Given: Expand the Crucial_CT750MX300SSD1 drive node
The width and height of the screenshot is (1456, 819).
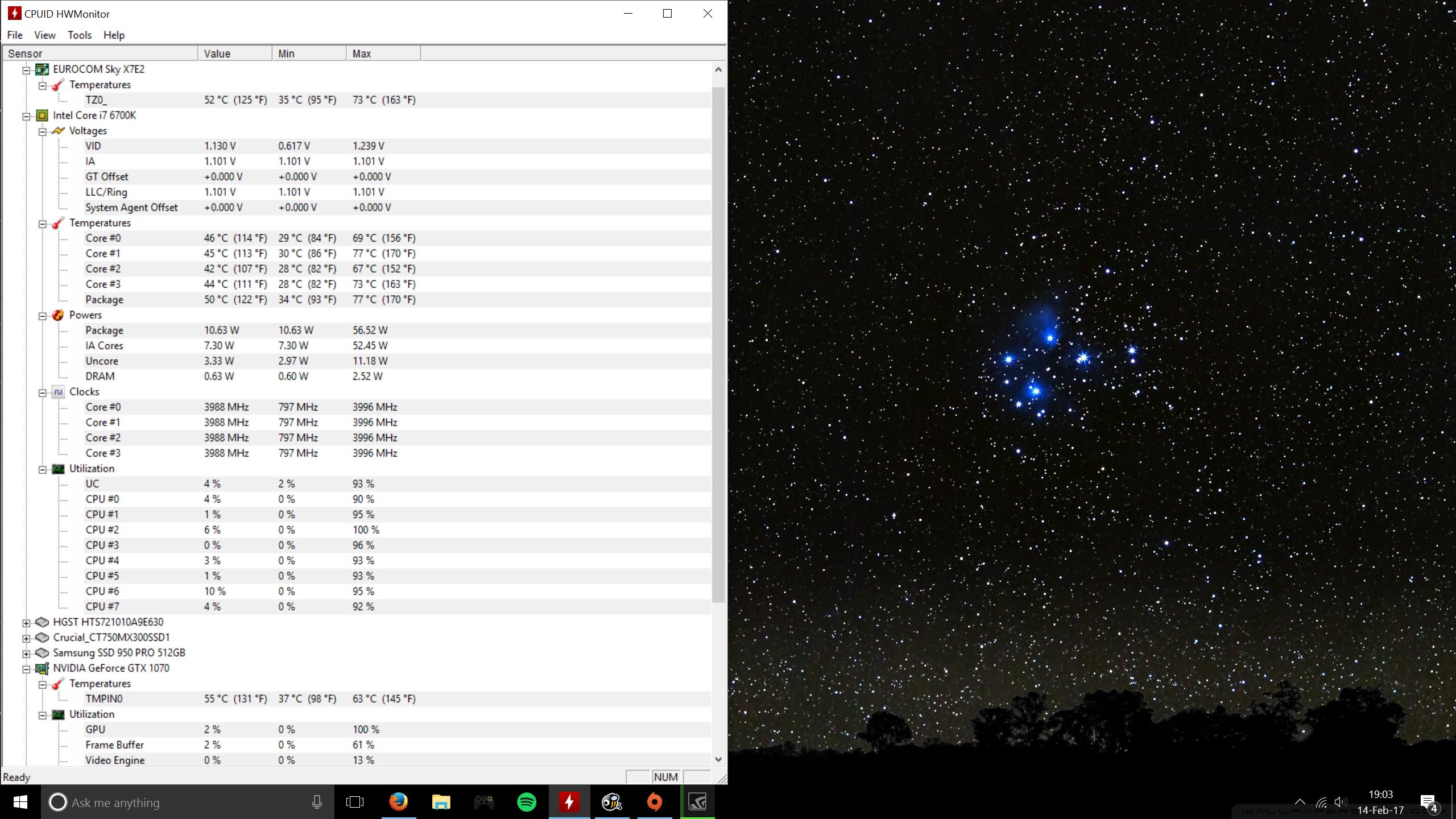Looking at the screenshot, I should point(26,638).
